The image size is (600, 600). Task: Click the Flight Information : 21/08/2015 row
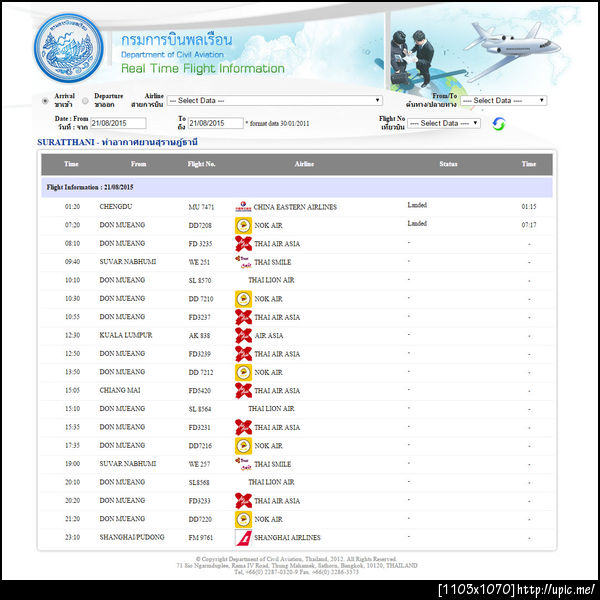click(x=297, y=187)
